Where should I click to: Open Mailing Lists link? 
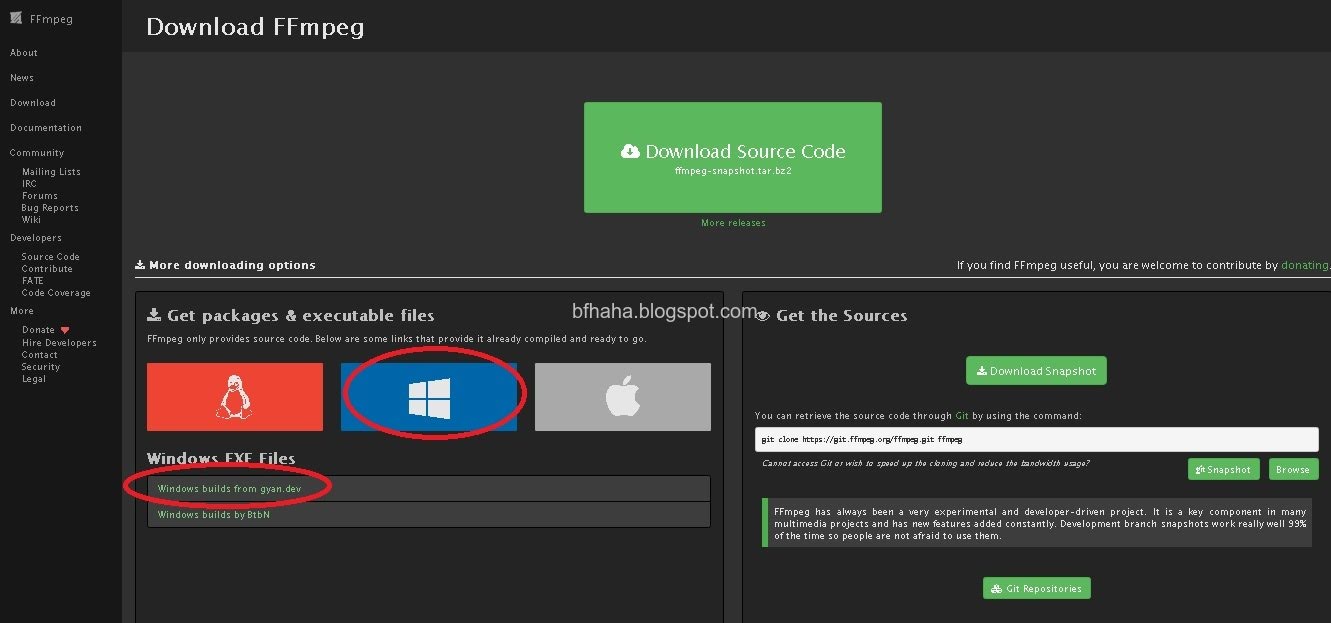51,172
